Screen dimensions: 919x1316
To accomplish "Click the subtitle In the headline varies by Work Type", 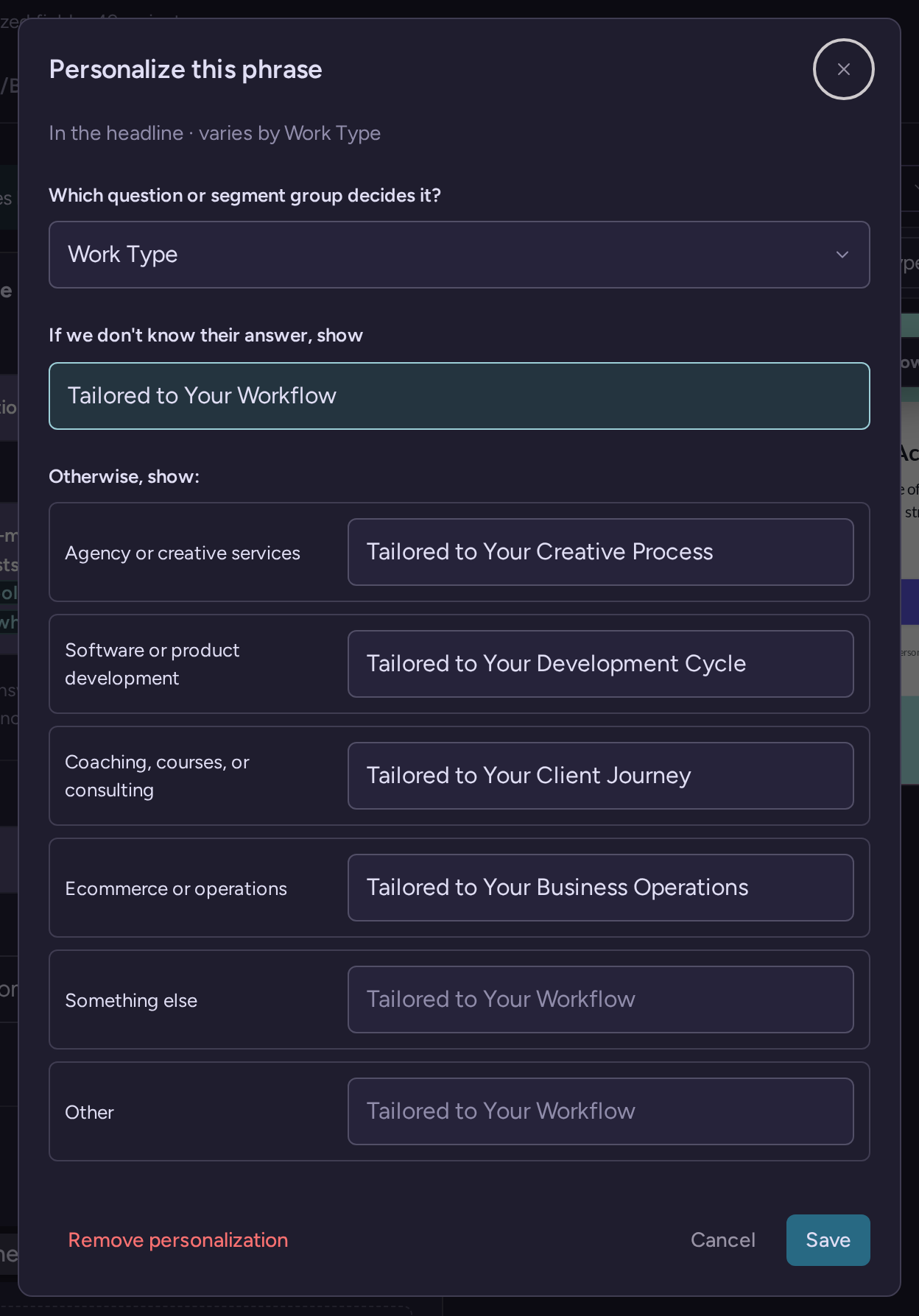I will [215, 133].
